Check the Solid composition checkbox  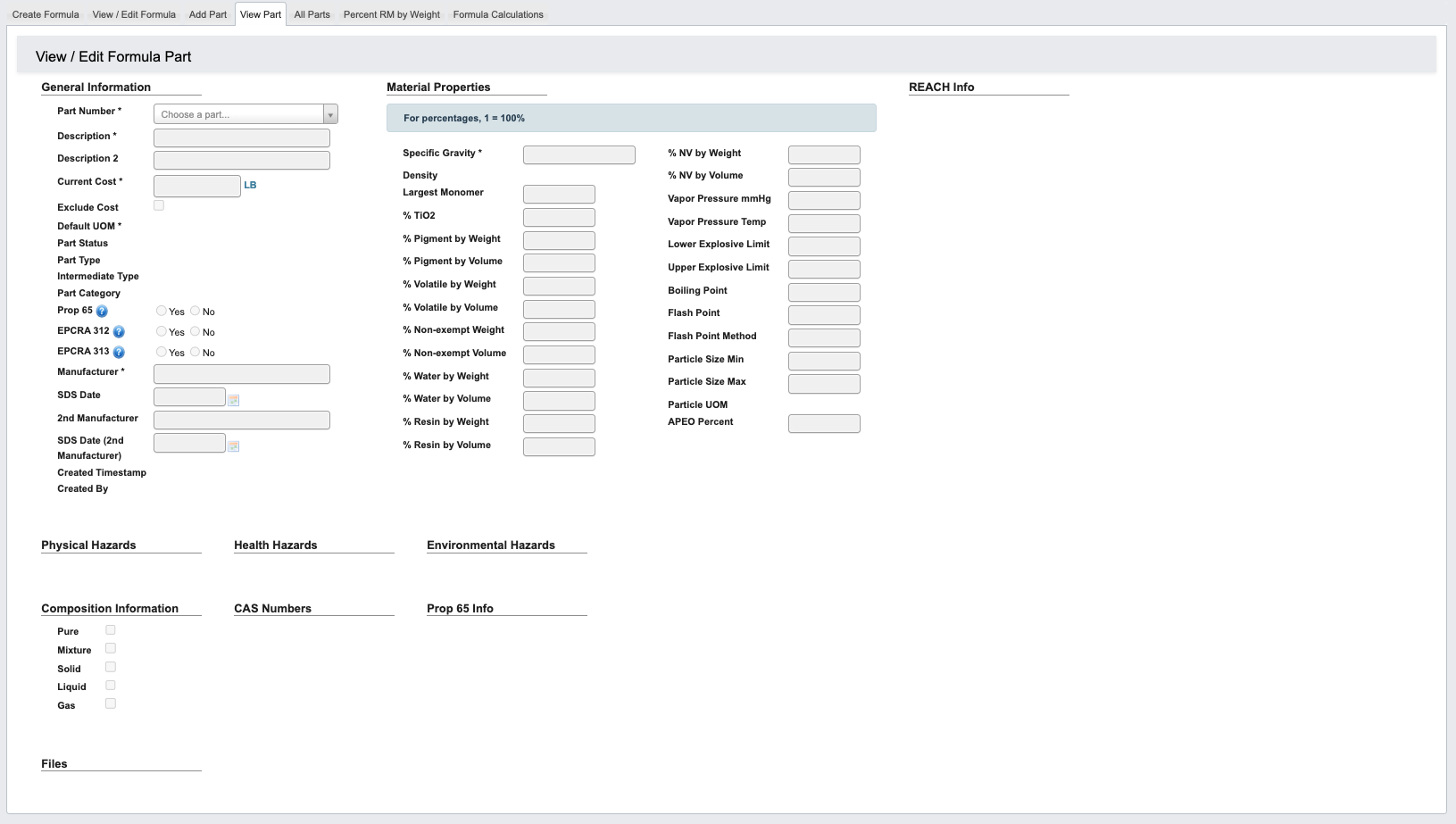(111, 667)
